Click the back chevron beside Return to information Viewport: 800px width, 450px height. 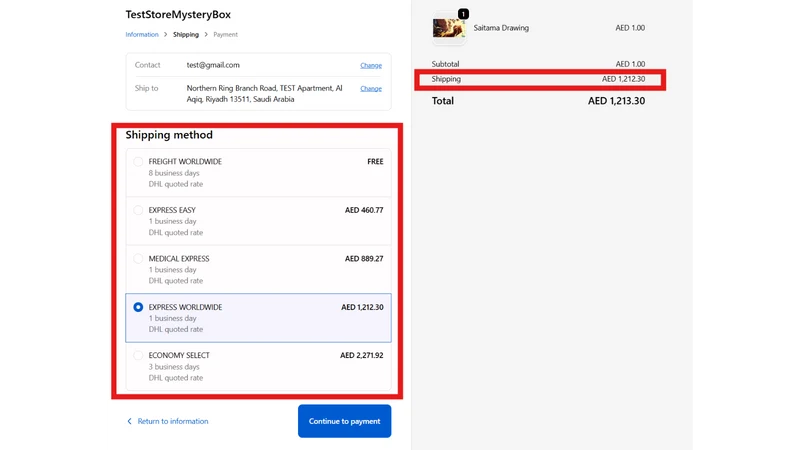[129, 421]
